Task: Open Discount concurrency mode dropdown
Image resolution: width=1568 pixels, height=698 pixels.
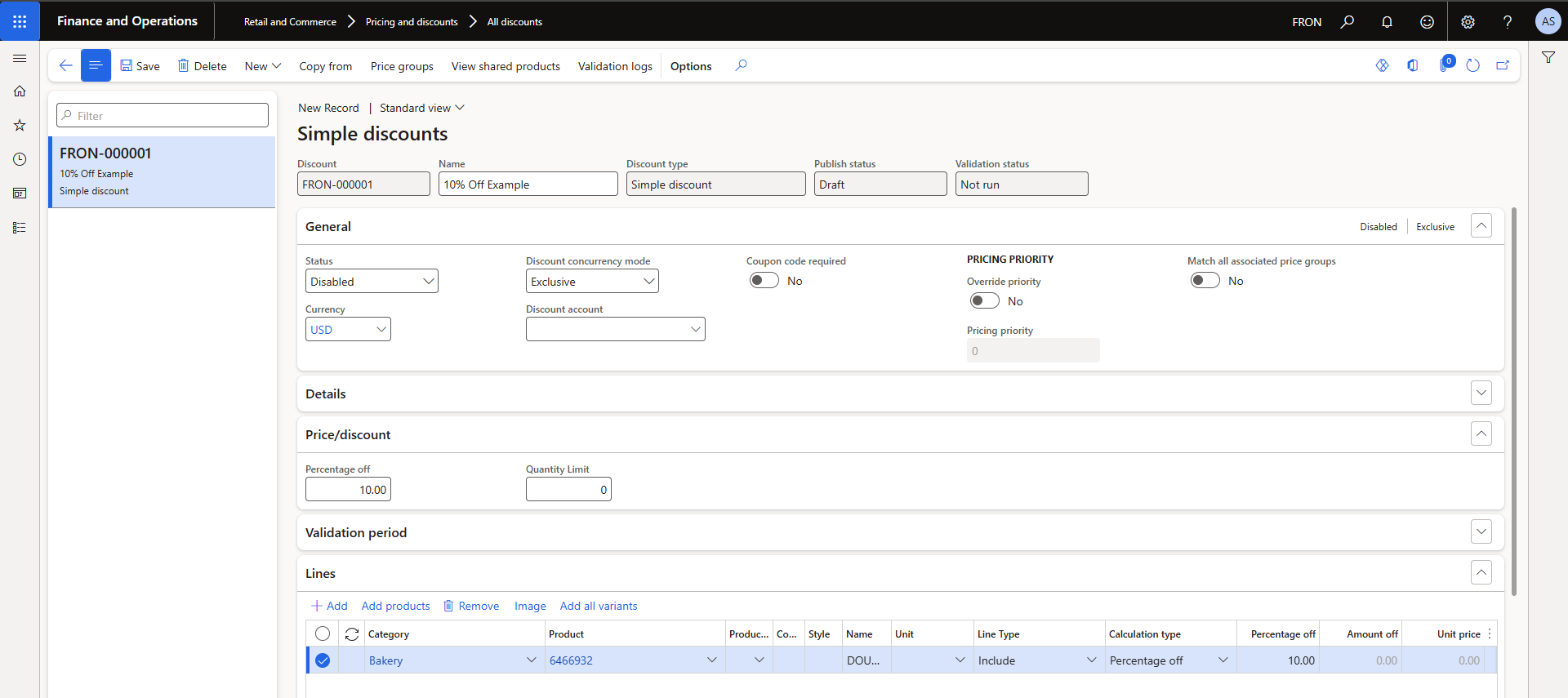Action: pos(592,282)
